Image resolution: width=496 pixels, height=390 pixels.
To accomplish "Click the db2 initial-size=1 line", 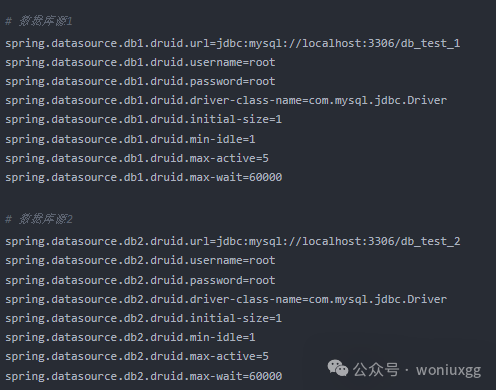I will coord(144,318).
